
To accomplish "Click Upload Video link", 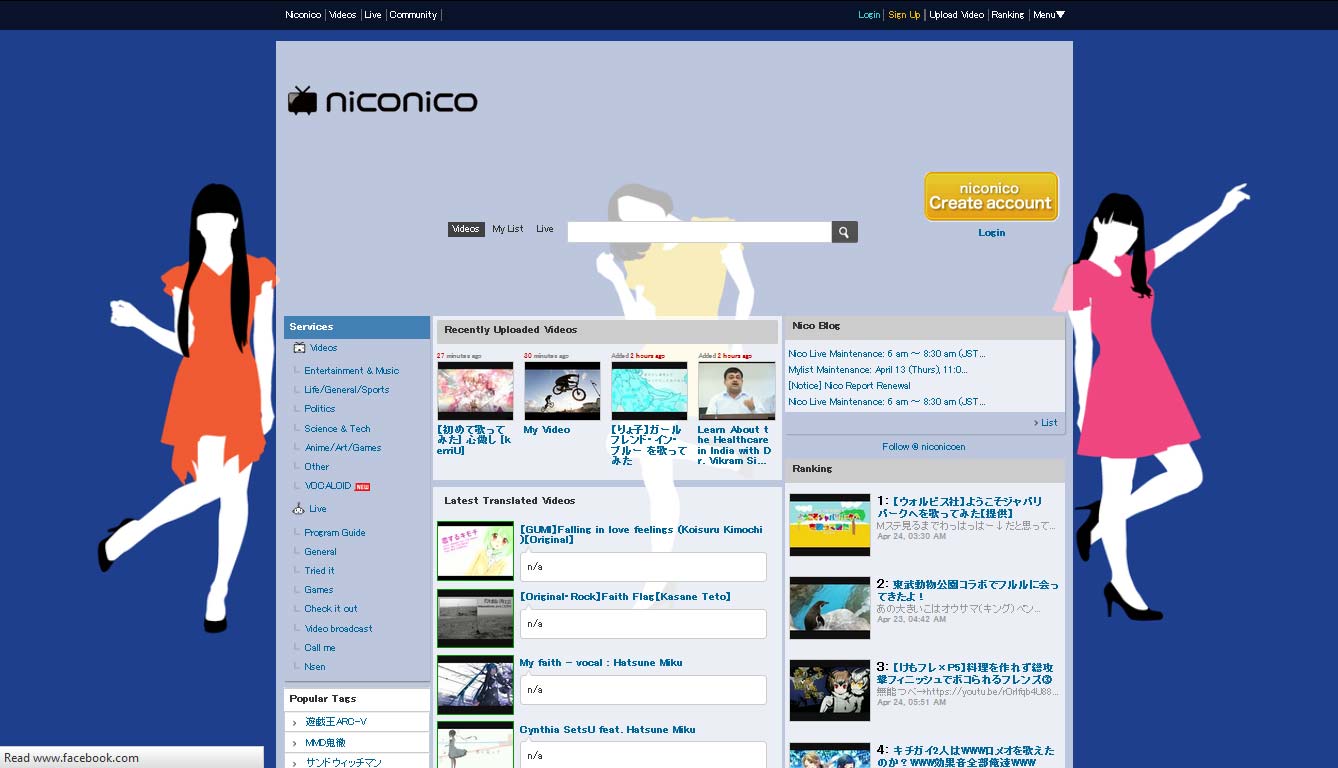I will click(x=957, y=15).
